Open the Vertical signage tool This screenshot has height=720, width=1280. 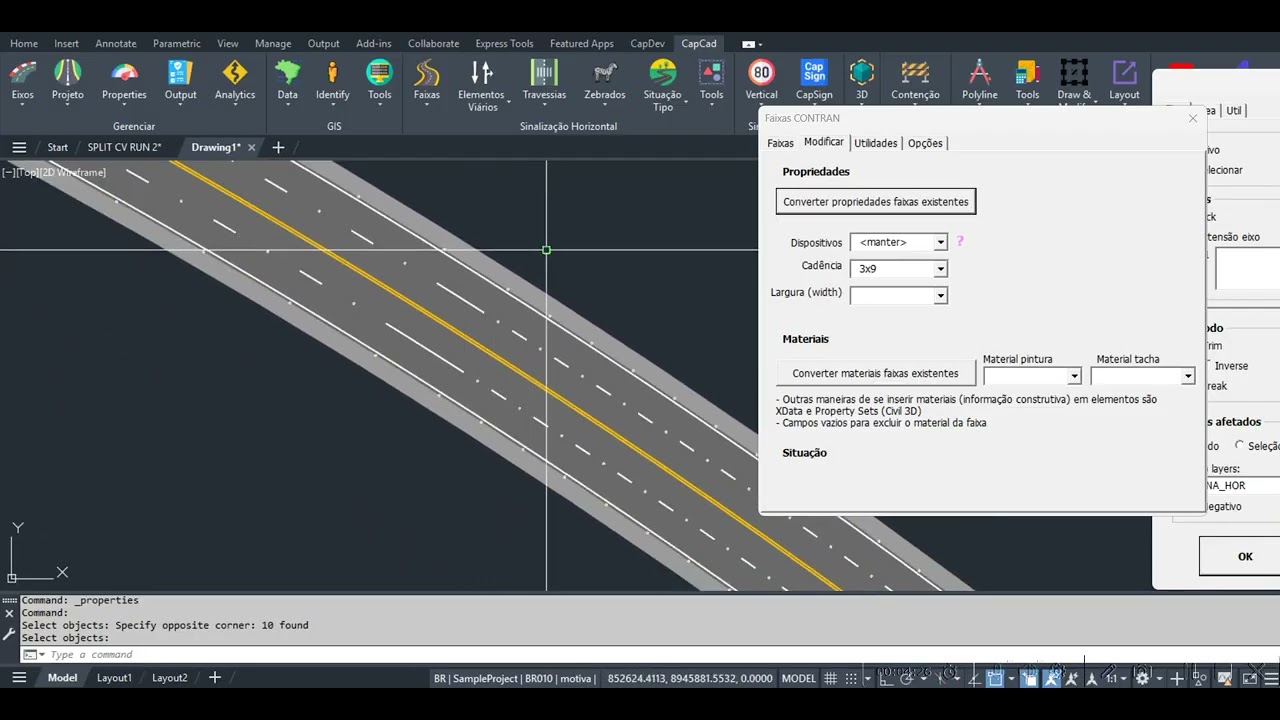click(x=761, y=80)
